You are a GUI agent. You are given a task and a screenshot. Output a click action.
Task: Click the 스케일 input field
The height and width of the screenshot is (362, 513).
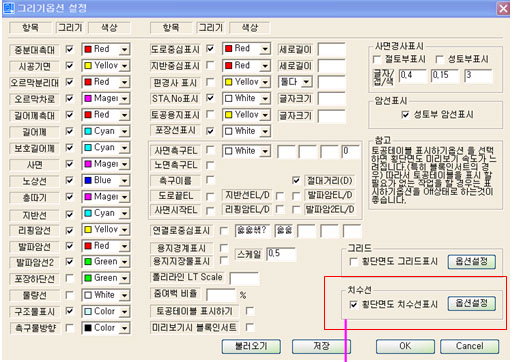pos(281,254)
